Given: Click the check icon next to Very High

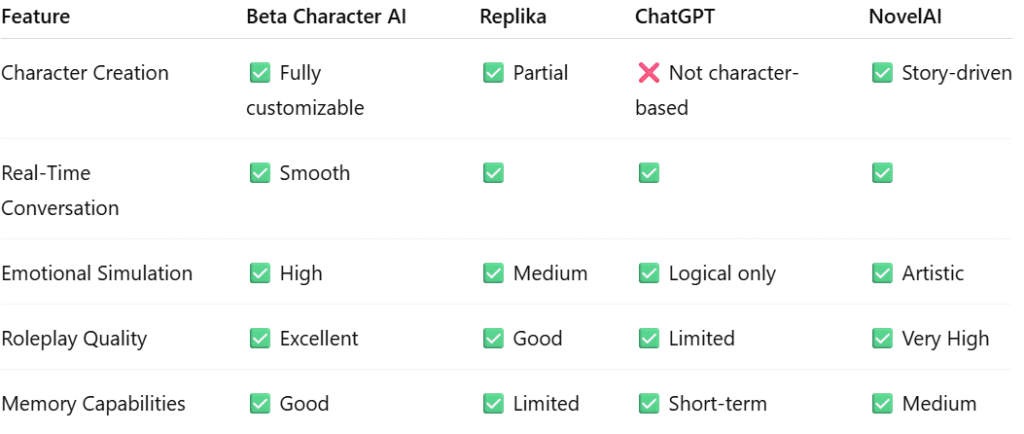Looking at the screenshot, I should coord(882,338).
